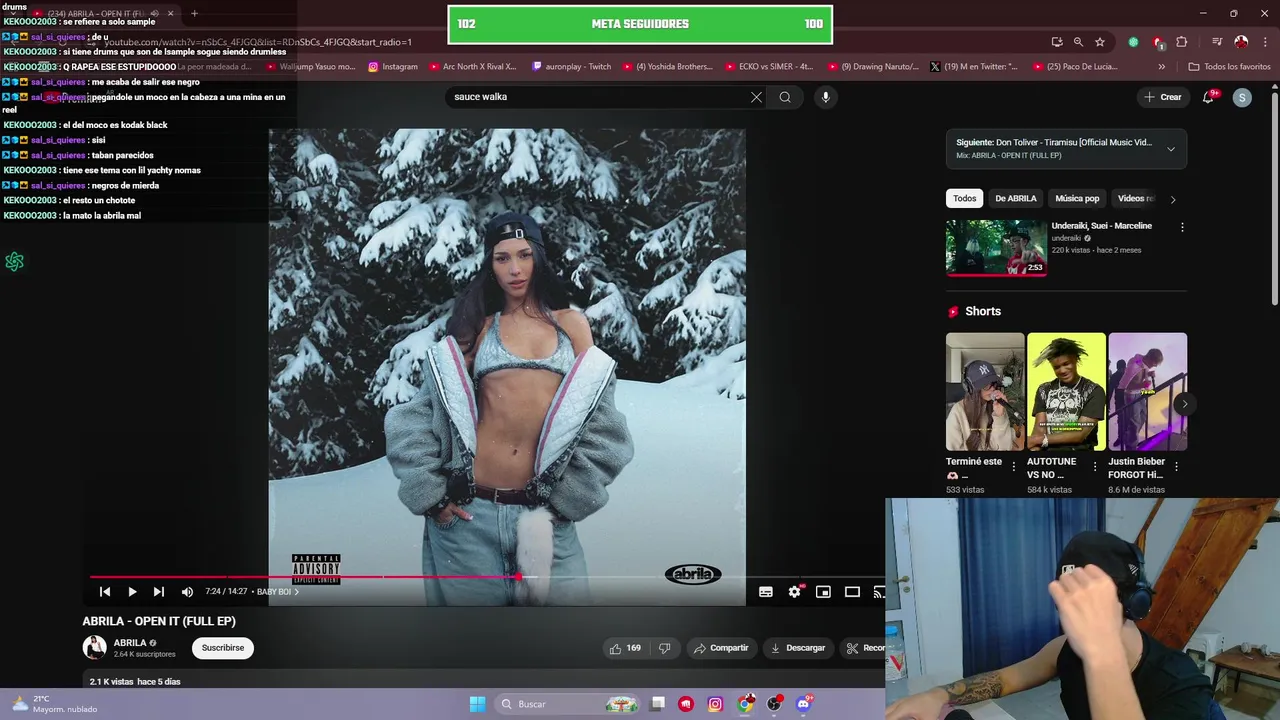Clear the 'sauce walka' search text

pyautogui.click(x=756, y=97)
